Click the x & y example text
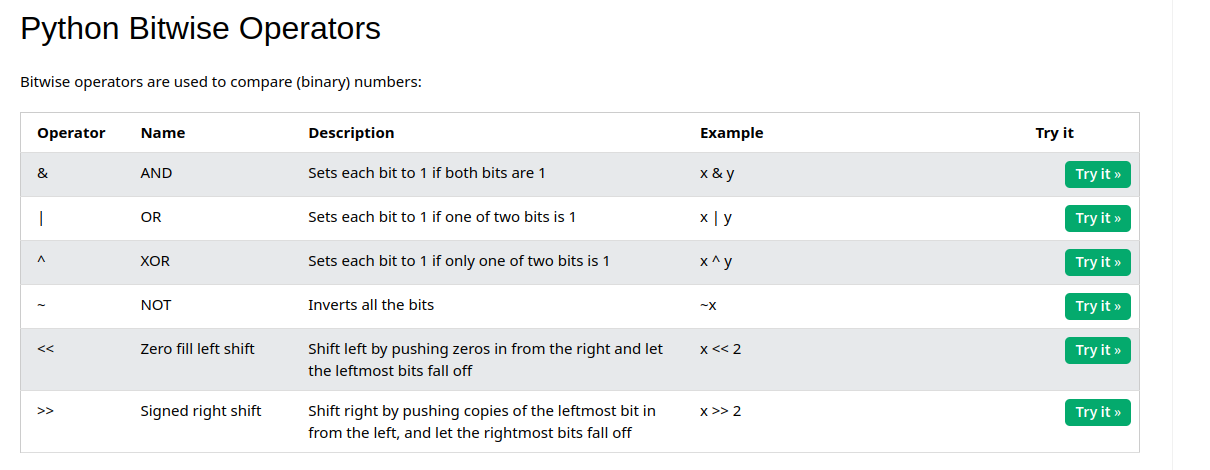The image size is (1210, 470). pyautogui.click(x=717, y=173)
